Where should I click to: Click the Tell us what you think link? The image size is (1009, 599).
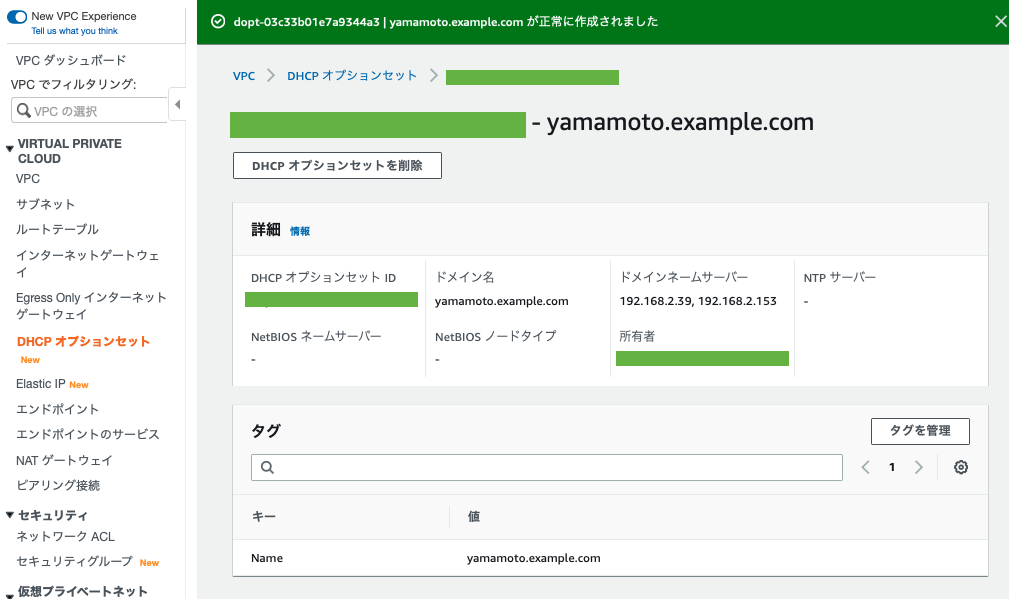74,31
